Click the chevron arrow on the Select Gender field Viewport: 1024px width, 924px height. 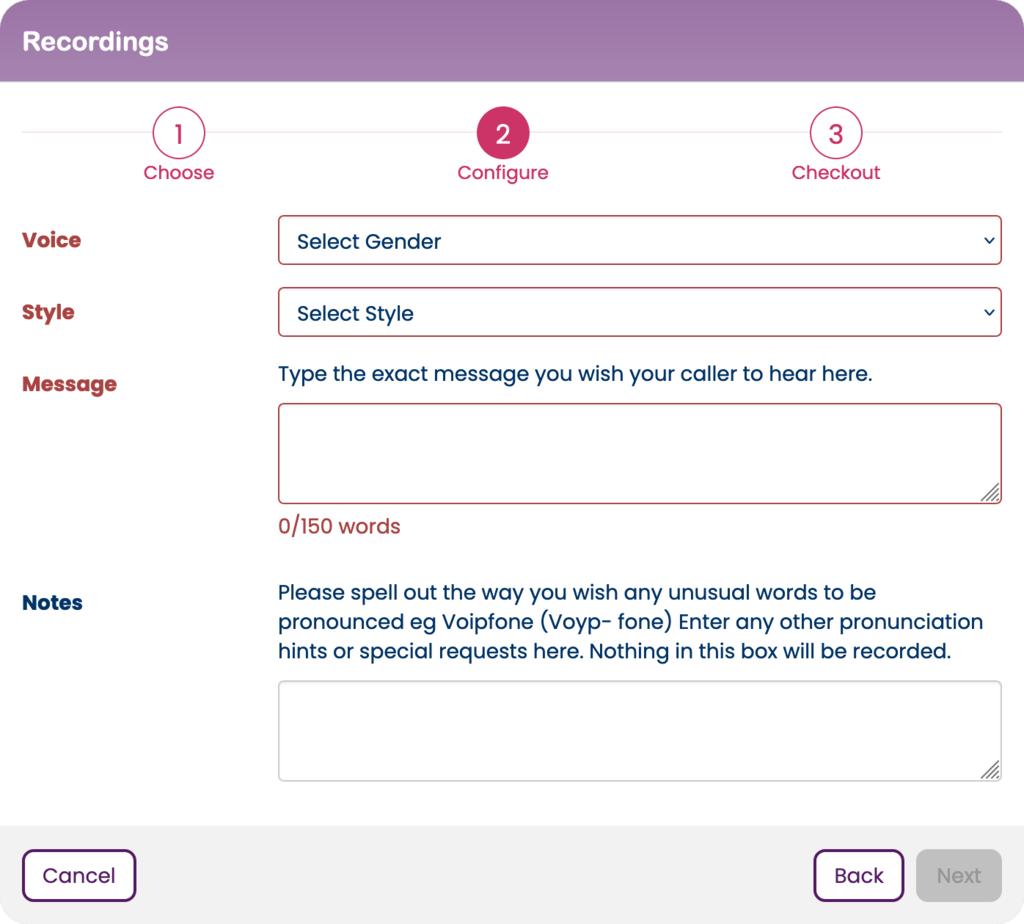(988, 241)
